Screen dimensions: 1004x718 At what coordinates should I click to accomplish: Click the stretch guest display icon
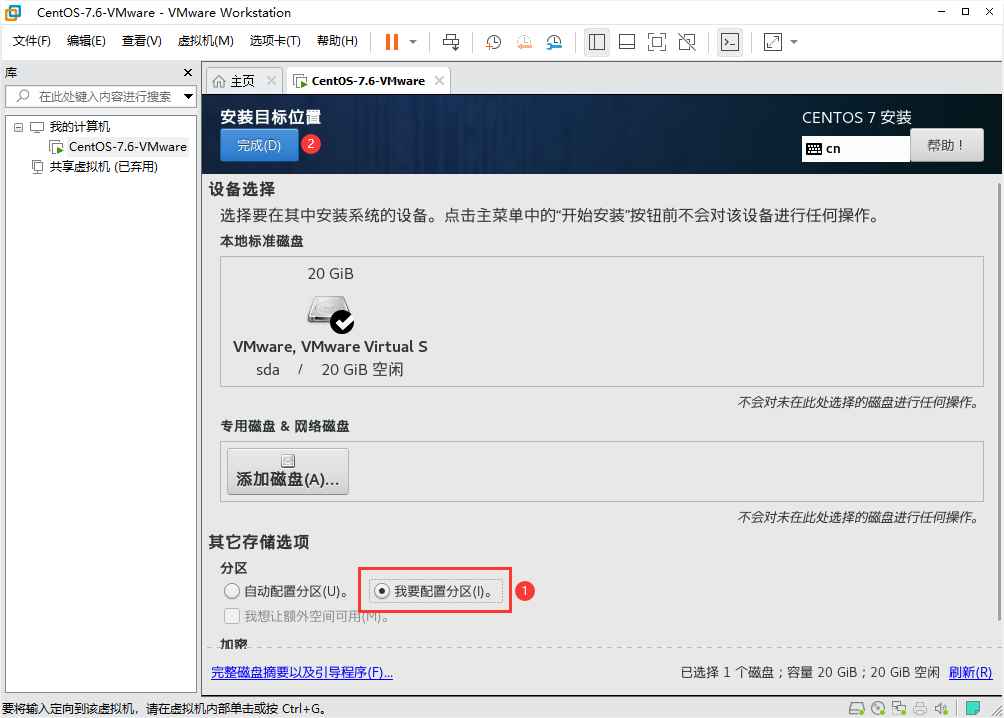coord(773,42)
